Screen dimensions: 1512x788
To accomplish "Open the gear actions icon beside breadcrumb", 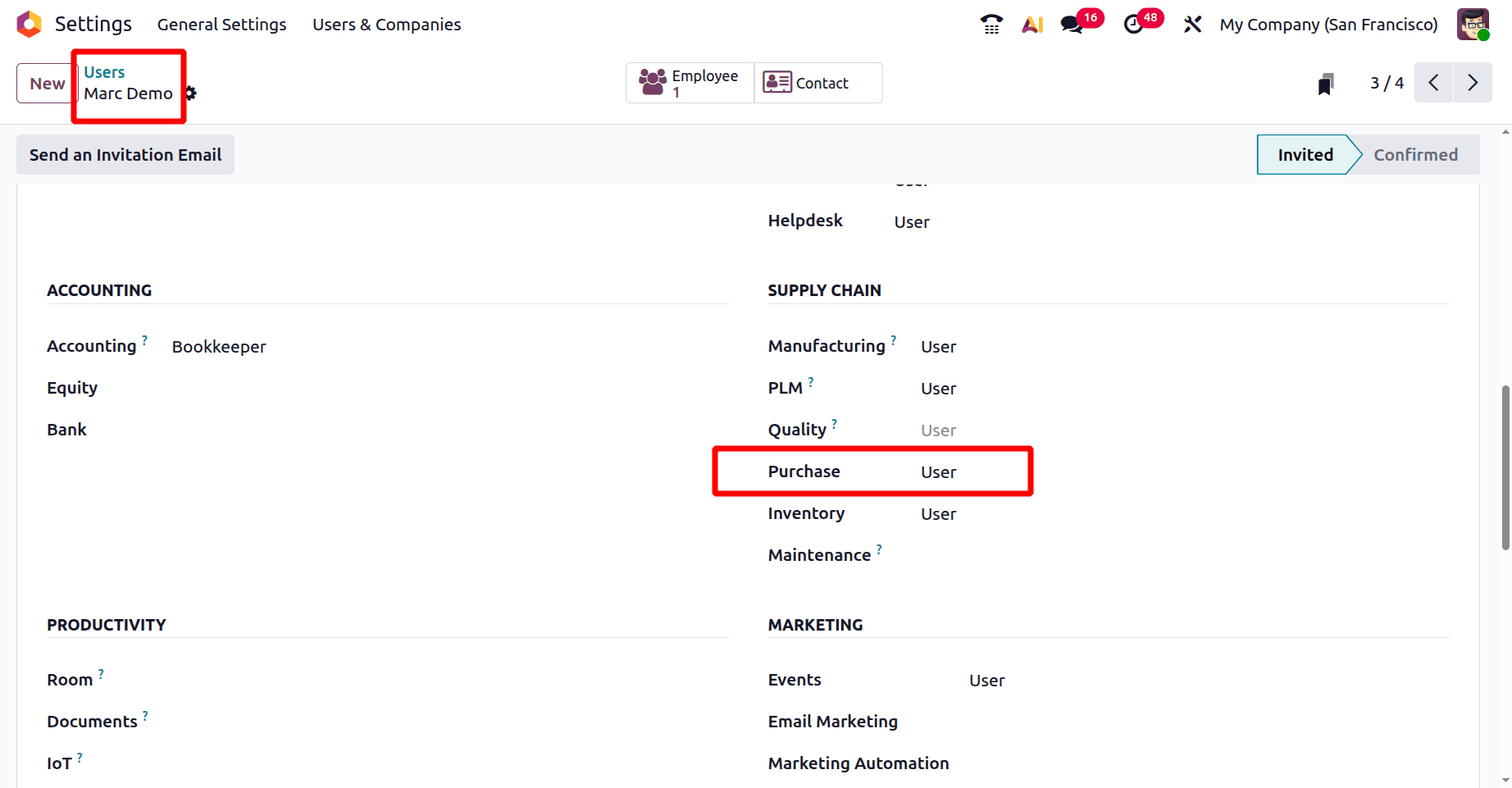I will (x=189, y=93).
